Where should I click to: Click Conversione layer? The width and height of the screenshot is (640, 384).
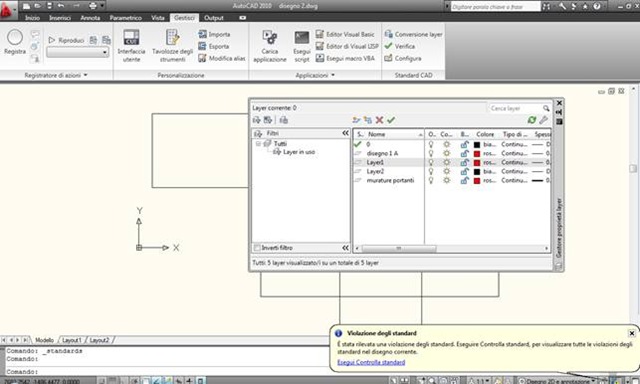pyautogui.click(x=413, y=34)
